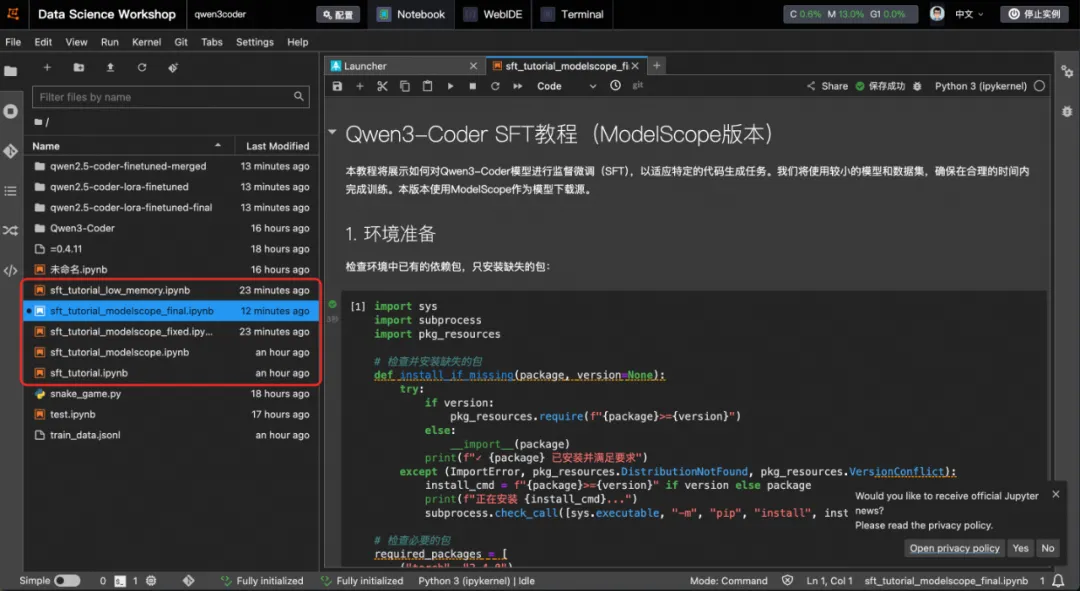This screenshot has height=591, width=1080.
Task: Collapse the Qwen3-Coder SFT heading section
Action: click(332, 132)
